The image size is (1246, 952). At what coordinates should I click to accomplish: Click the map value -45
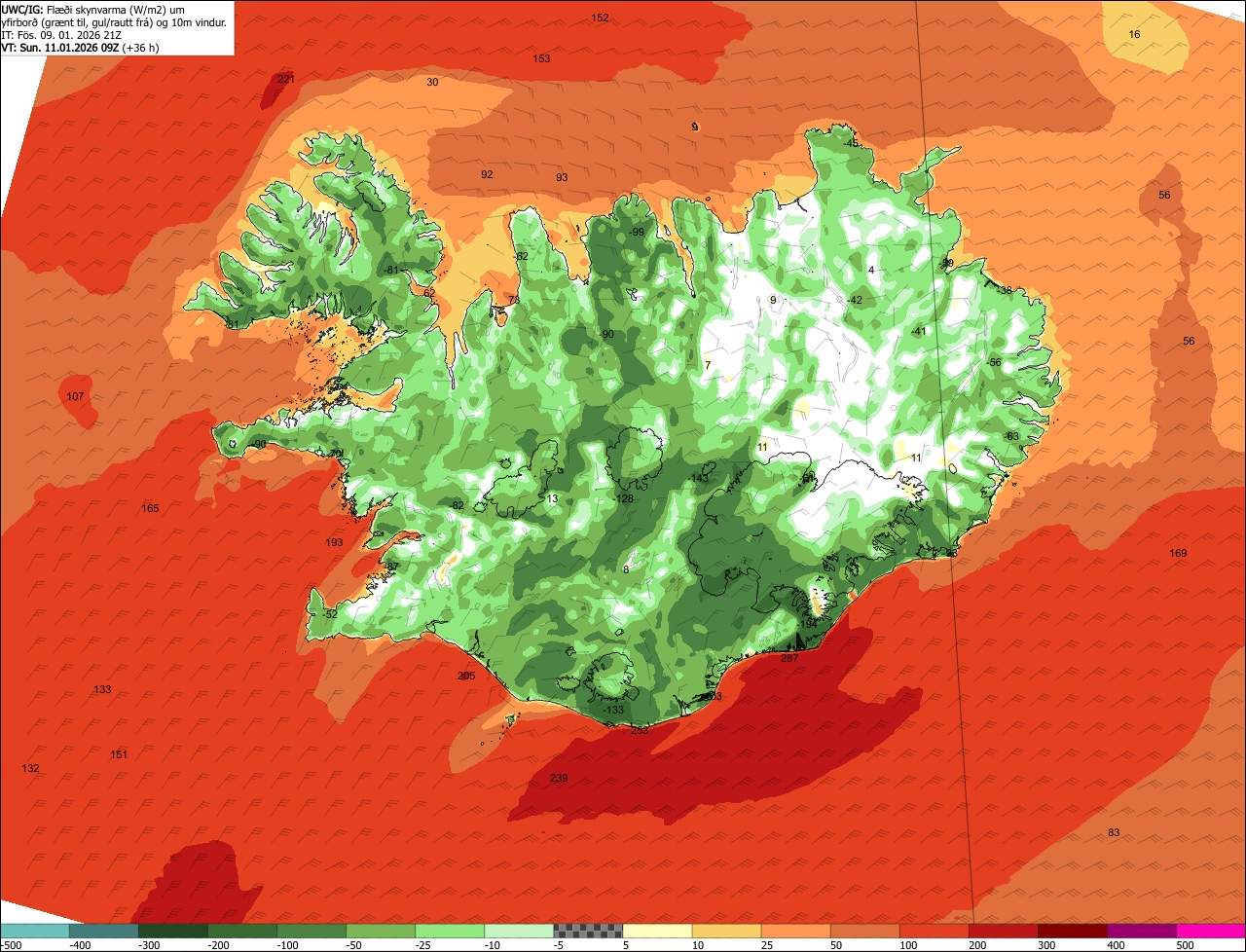pos(851,143)
